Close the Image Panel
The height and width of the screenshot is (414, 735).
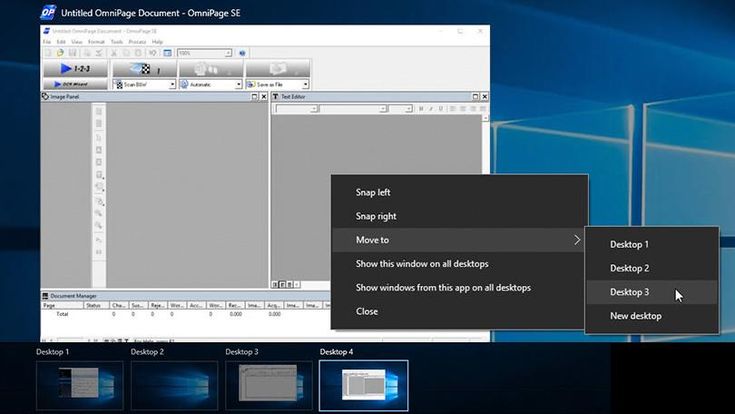coord(263,97)
